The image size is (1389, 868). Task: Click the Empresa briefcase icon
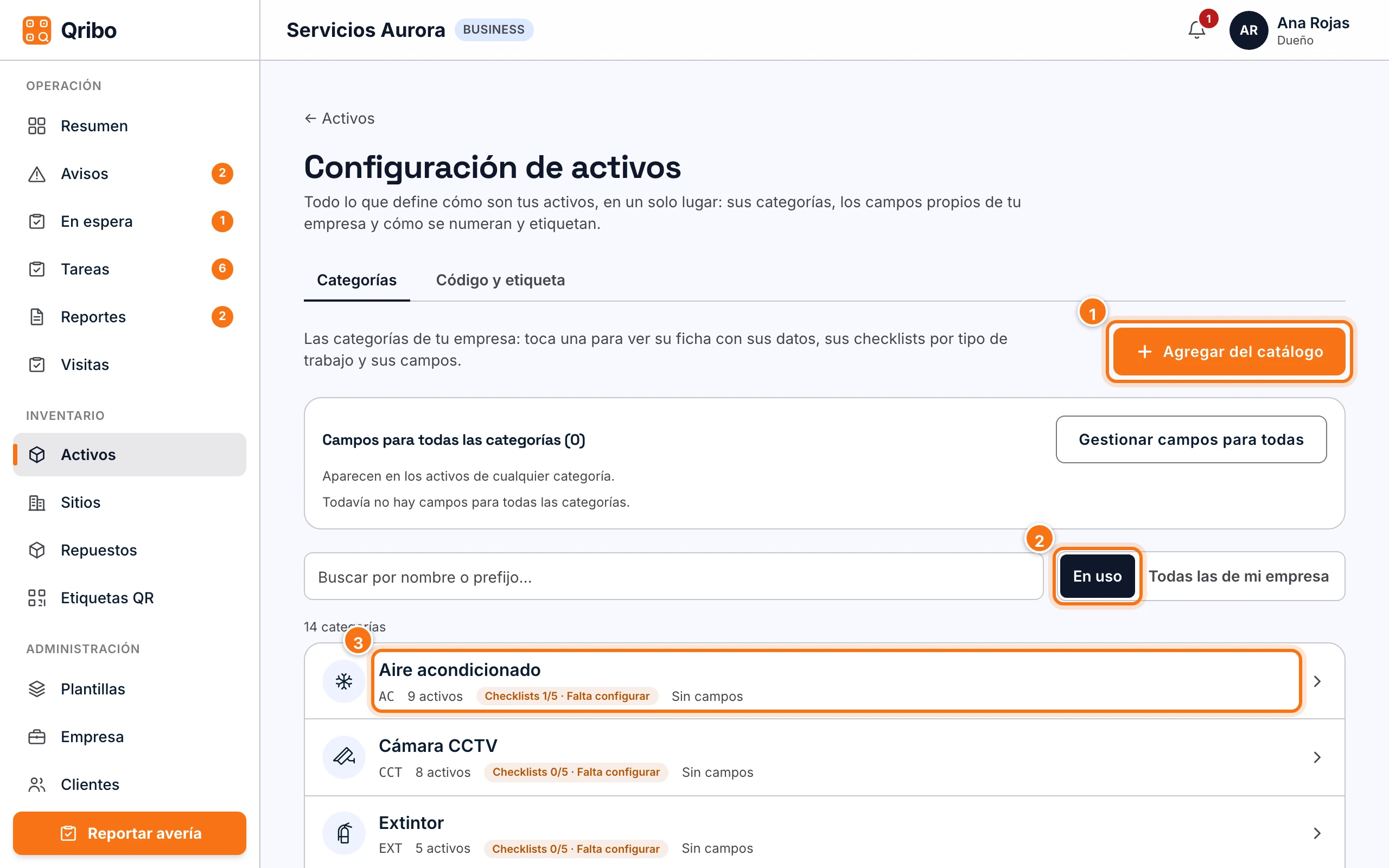(37, 737)
